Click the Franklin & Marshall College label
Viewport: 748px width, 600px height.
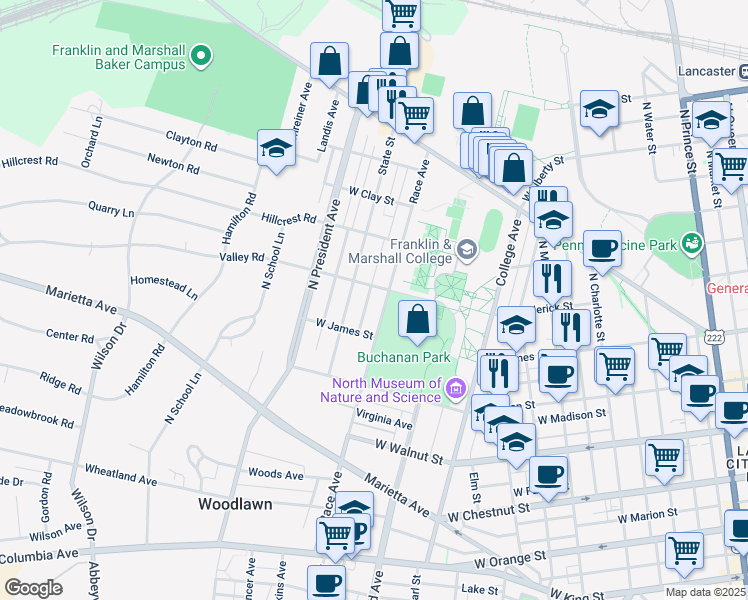[x=400, y=251]
